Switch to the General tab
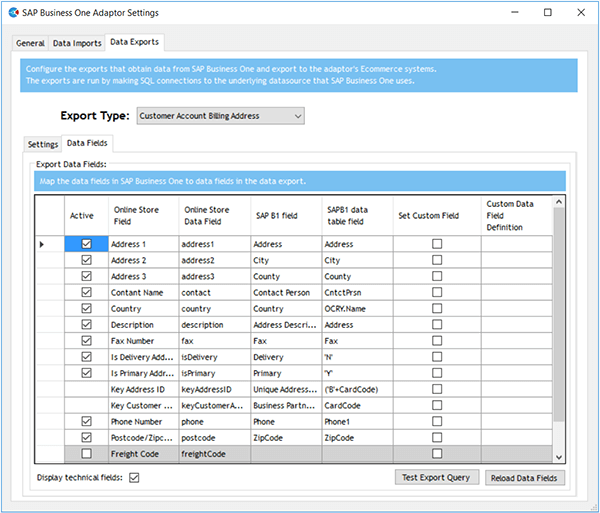This screenshot has height=513, width=600. (30, 43)
